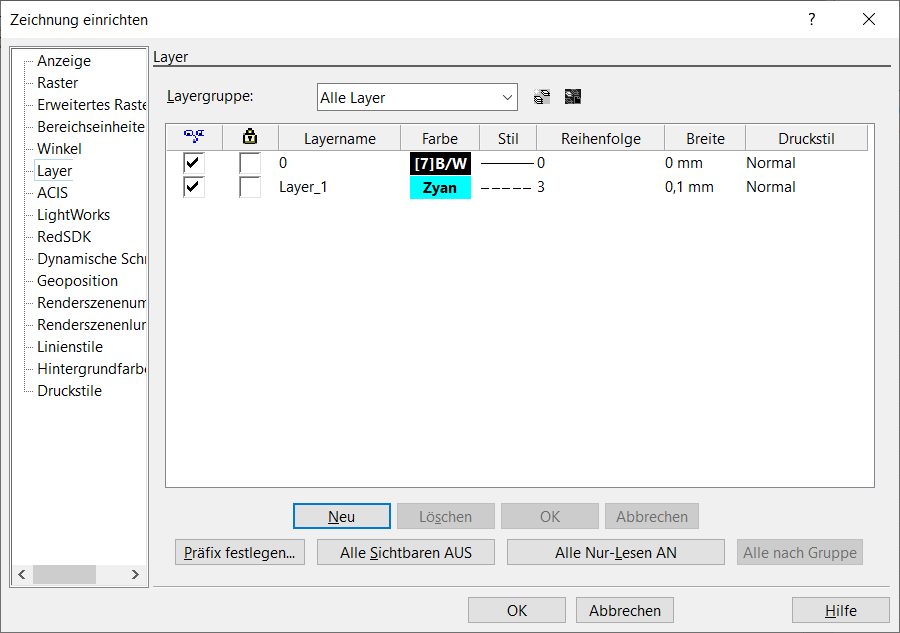Select Renderszenenluminanz in the tree

tap(91, 325)
